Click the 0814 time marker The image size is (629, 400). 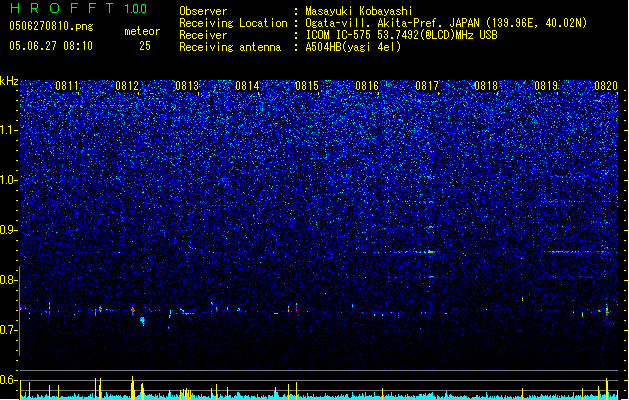(247, 86)
